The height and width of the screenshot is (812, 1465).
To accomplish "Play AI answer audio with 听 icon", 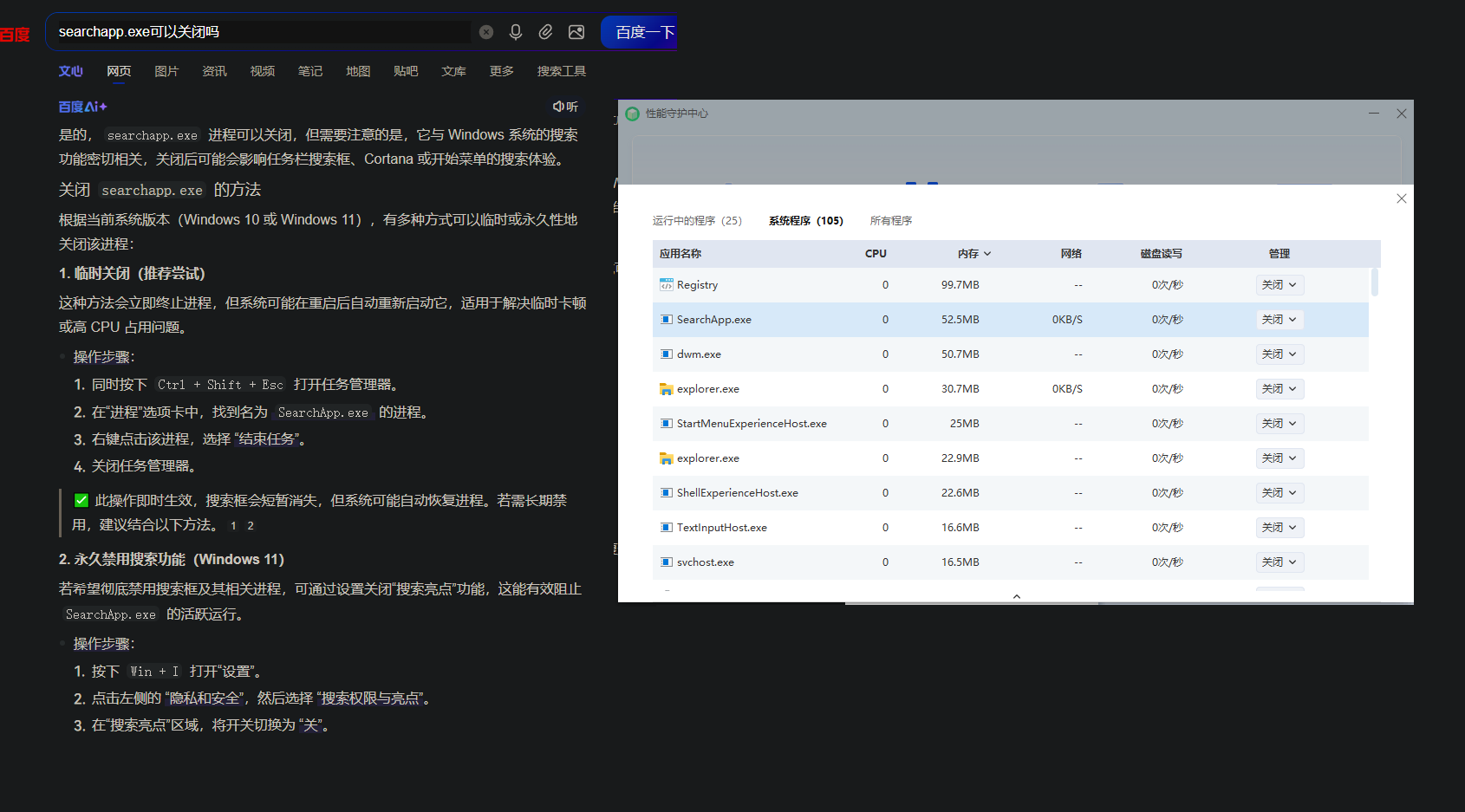I will [x=565, y=107].
